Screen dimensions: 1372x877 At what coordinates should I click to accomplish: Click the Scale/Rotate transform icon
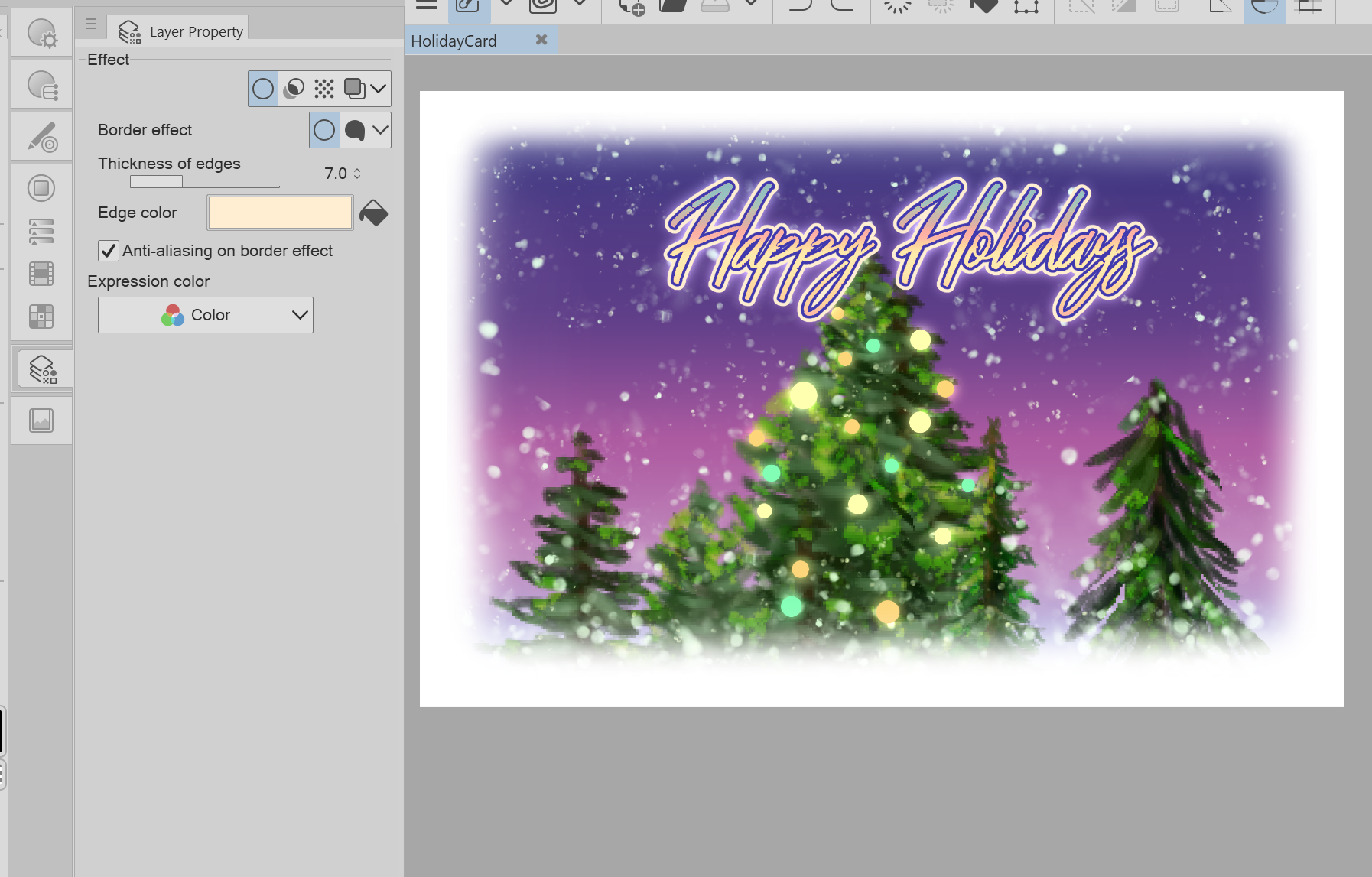[x=1026, y=7]
